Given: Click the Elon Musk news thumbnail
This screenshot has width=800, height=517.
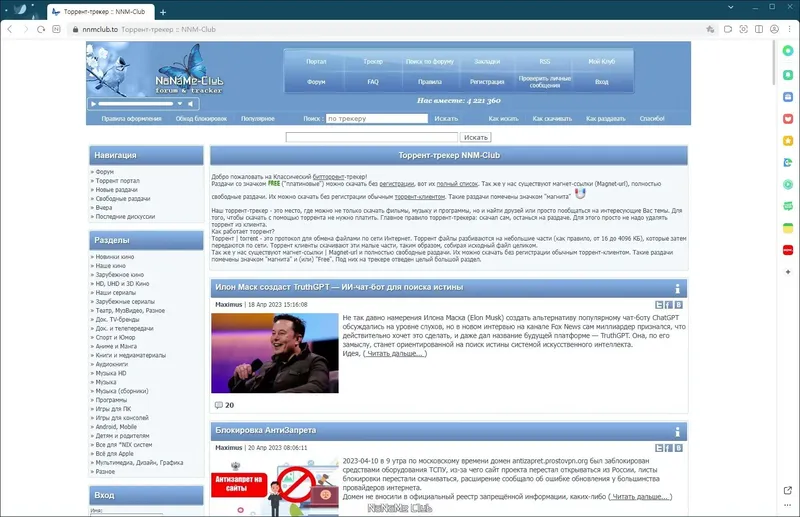Looking at the screenshot, I should [x=274, y=353].
